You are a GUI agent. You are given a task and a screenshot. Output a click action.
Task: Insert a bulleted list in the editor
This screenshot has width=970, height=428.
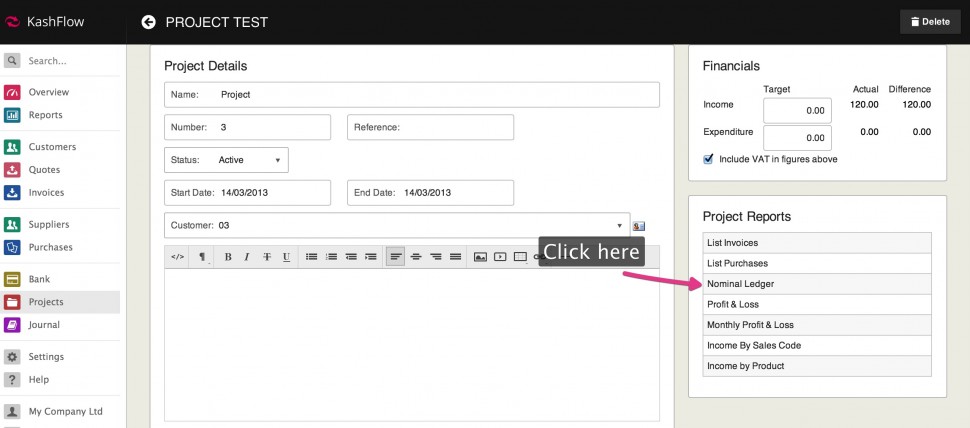pos(311,257)
